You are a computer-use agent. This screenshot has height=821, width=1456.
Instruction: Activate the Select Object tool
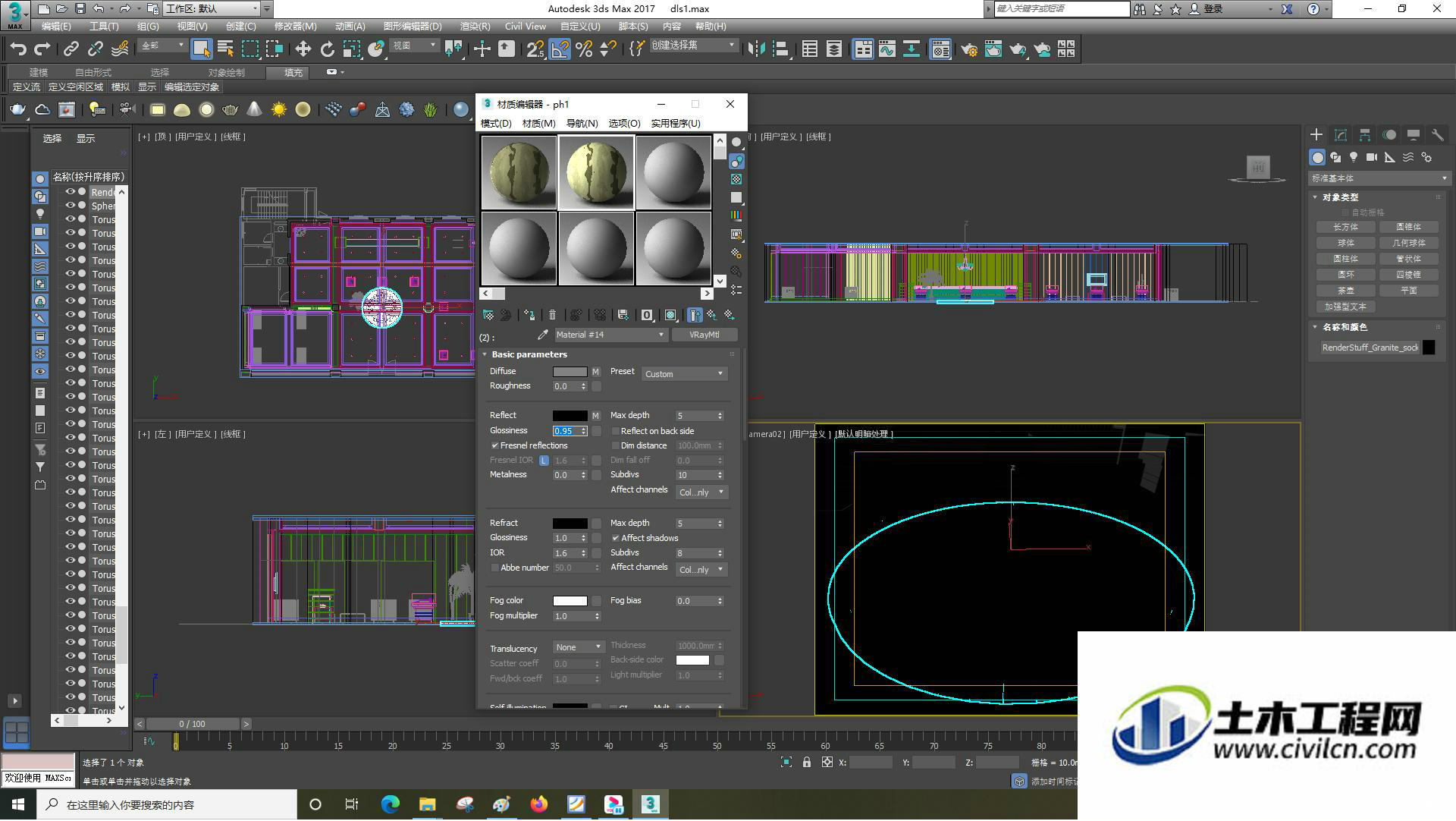click(201, 49)
